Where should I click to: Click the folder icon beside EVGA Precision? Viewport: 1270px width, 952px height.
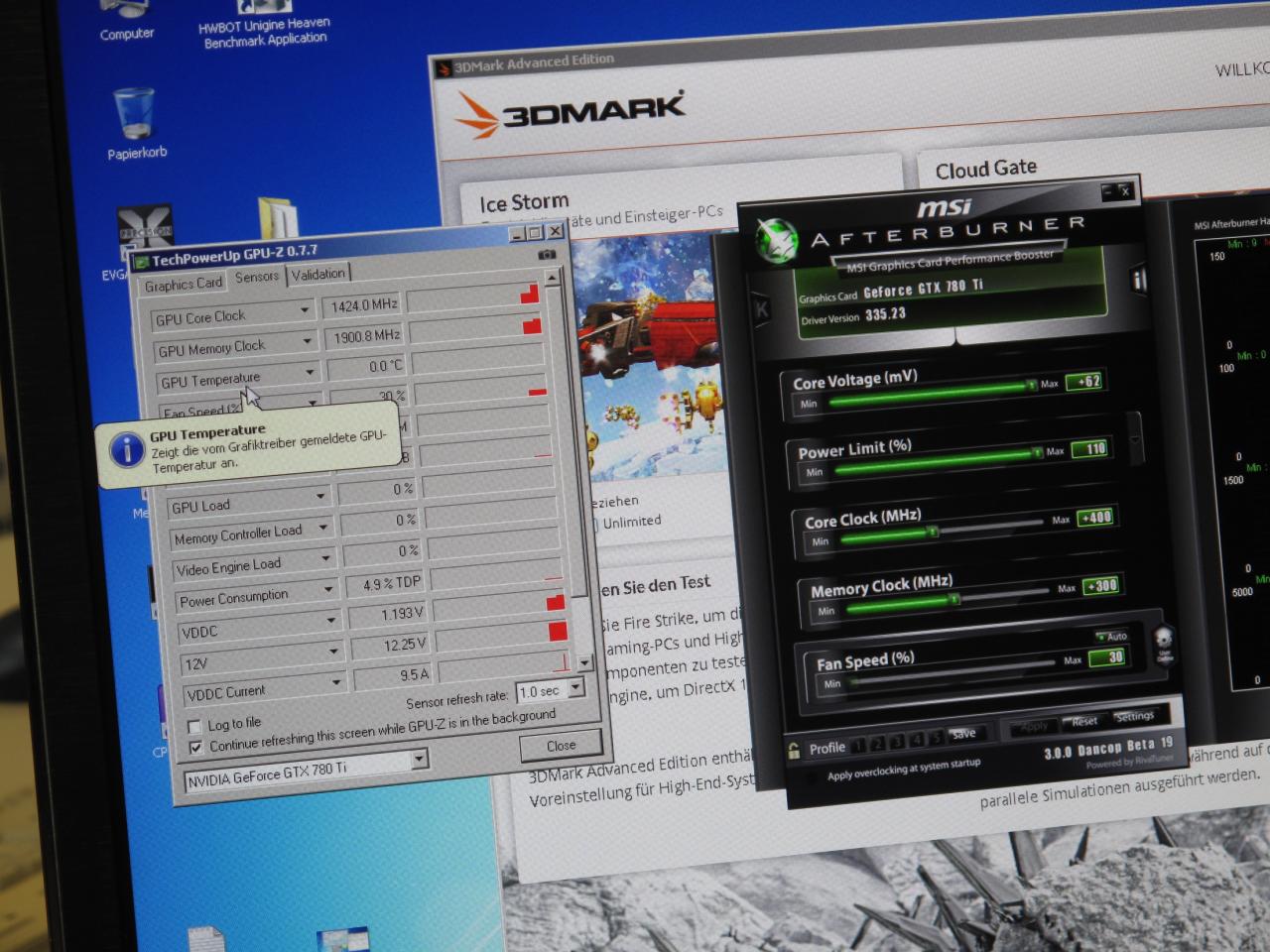pos(278,217)
